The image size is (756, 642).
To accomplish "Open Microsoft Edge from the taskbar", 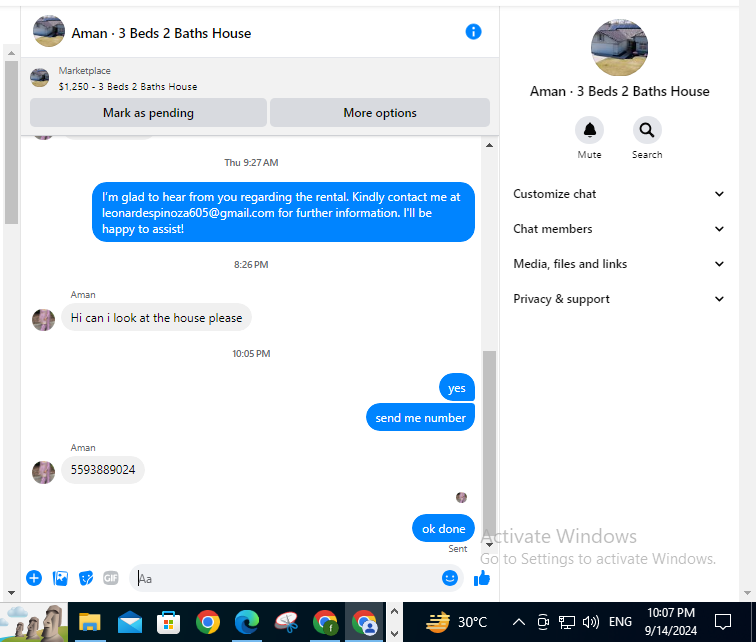I will point(247,622).
